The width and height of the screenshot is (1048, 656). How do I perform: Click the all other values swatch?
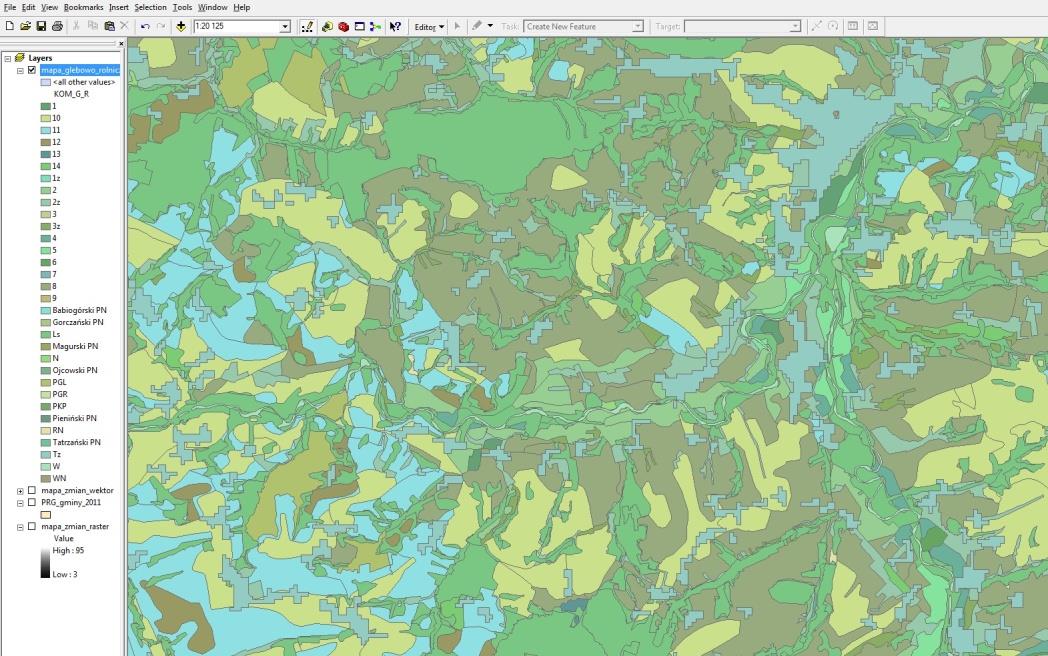point(45,82)
